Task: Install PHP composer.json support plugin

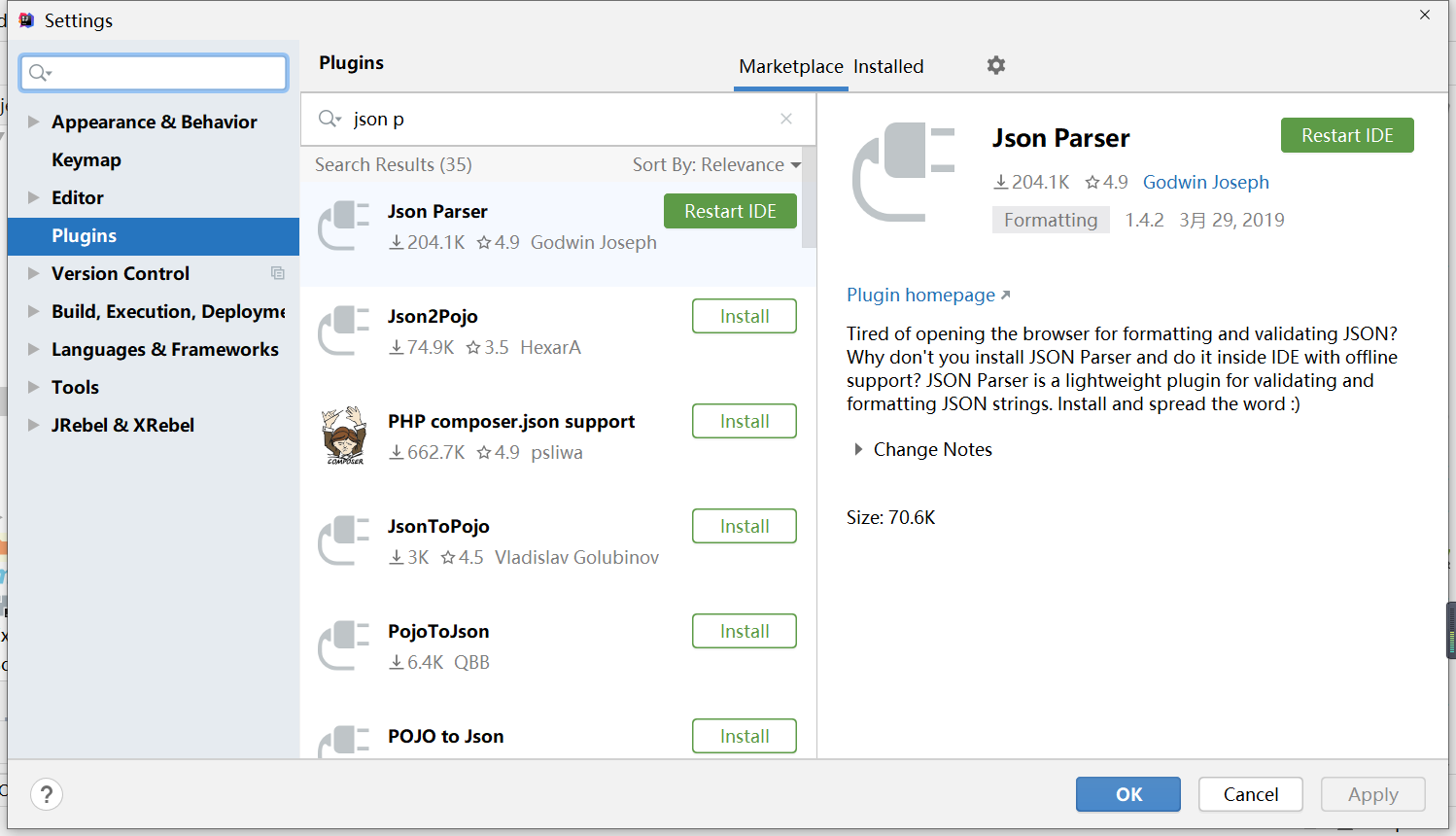Action: 745,421
